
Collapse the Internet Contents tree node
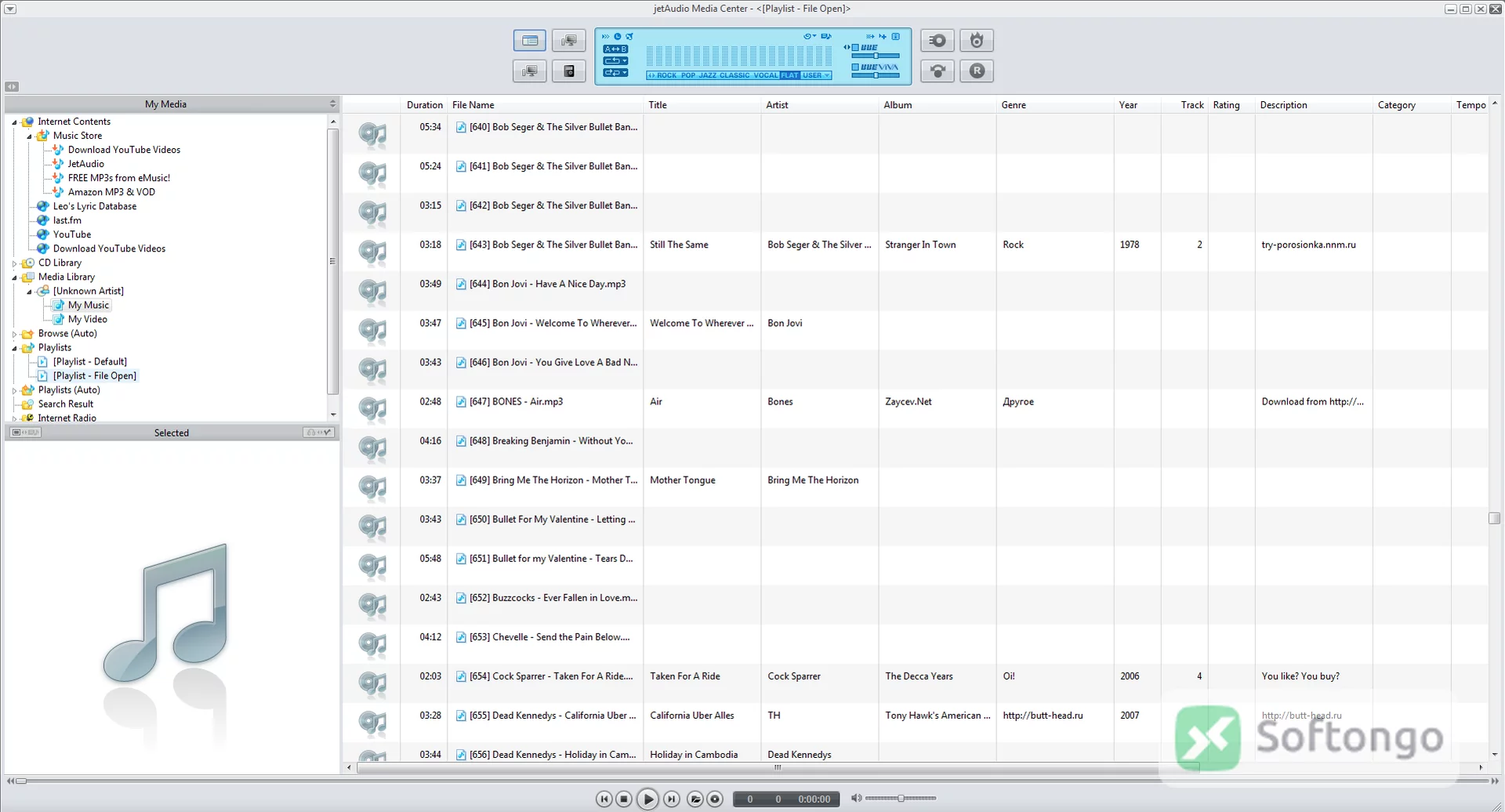tap(14, 122)
